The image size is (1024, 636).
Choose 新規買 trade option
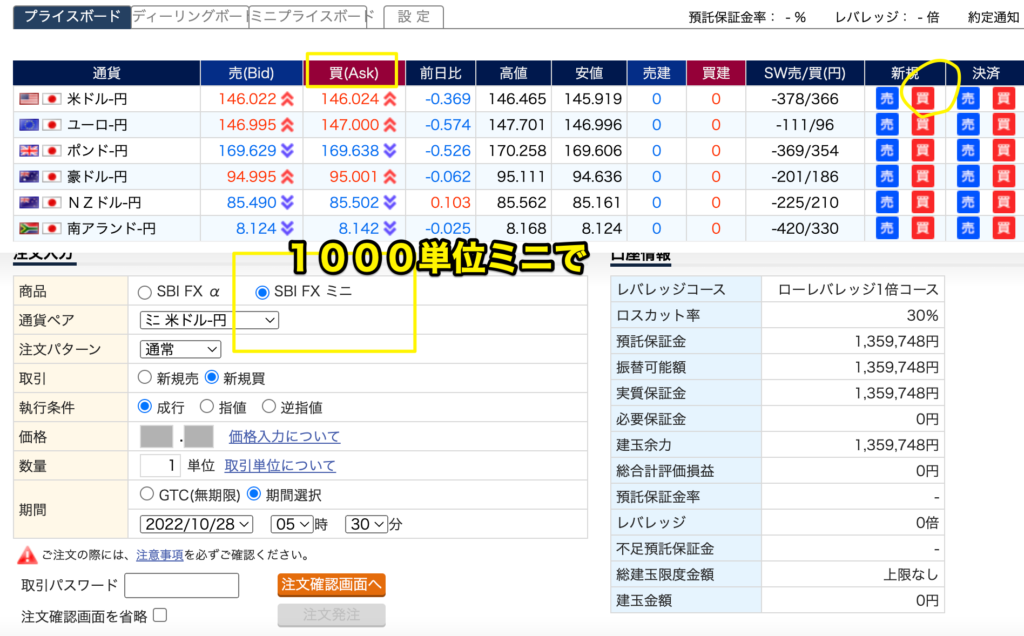pos(212,377)
